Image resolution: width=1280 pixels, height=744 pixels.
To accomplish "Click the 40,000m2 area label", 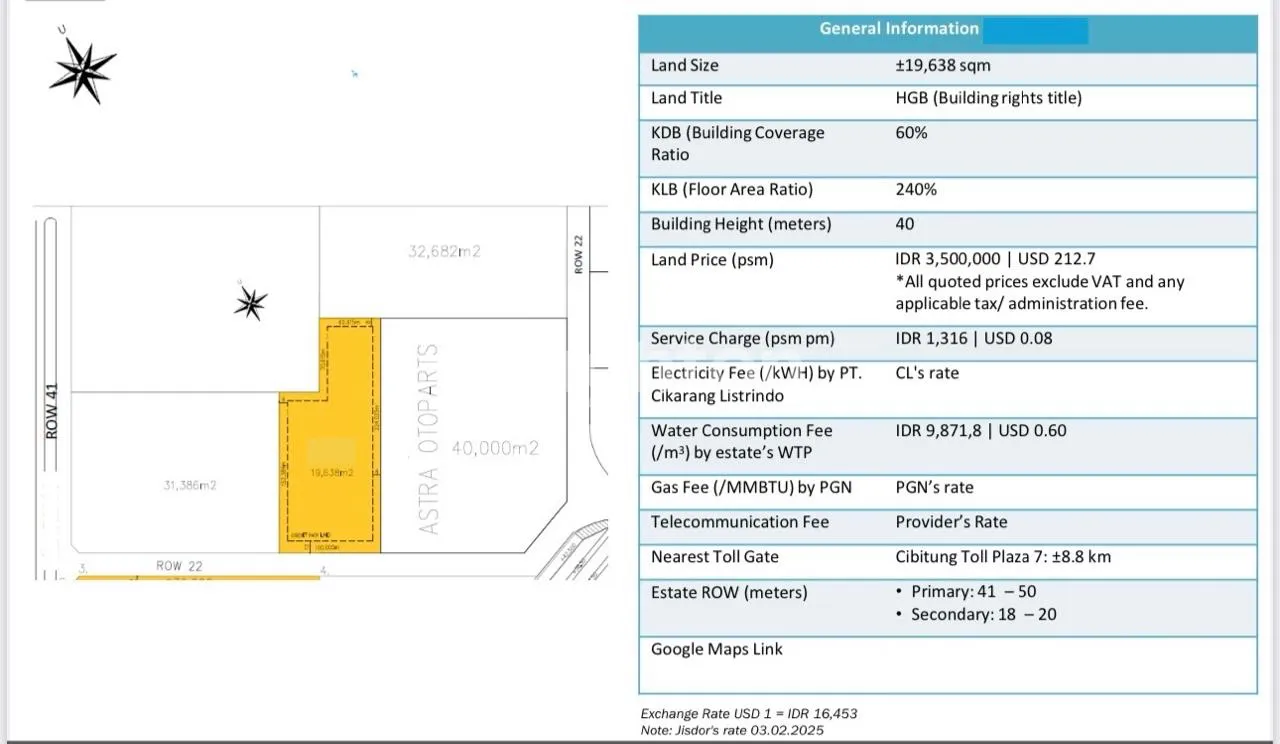I will tap(494, 448).
